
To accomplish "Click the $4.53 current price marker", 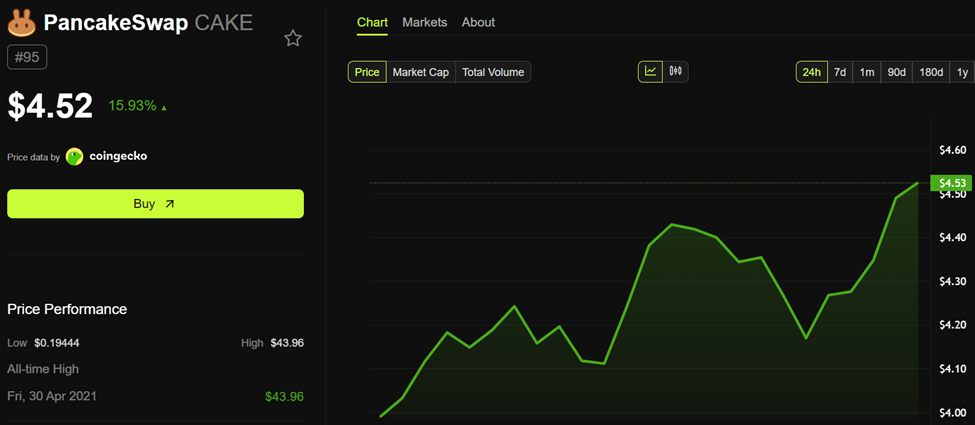I will [x=950, y=183].
